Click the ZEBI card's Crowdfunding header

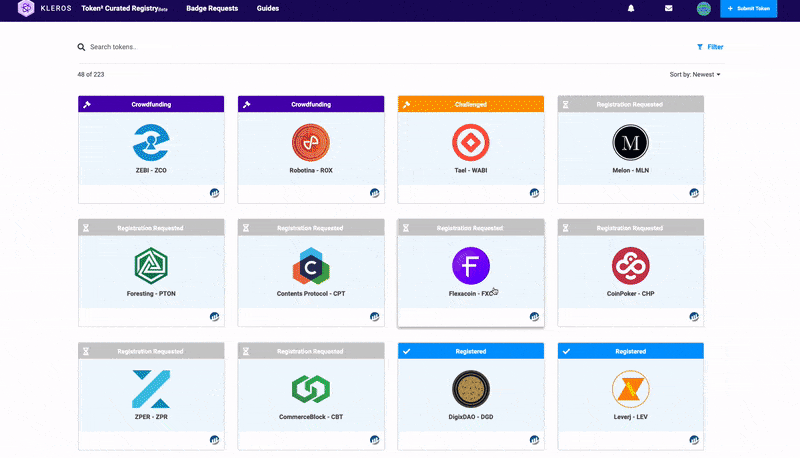151,104
